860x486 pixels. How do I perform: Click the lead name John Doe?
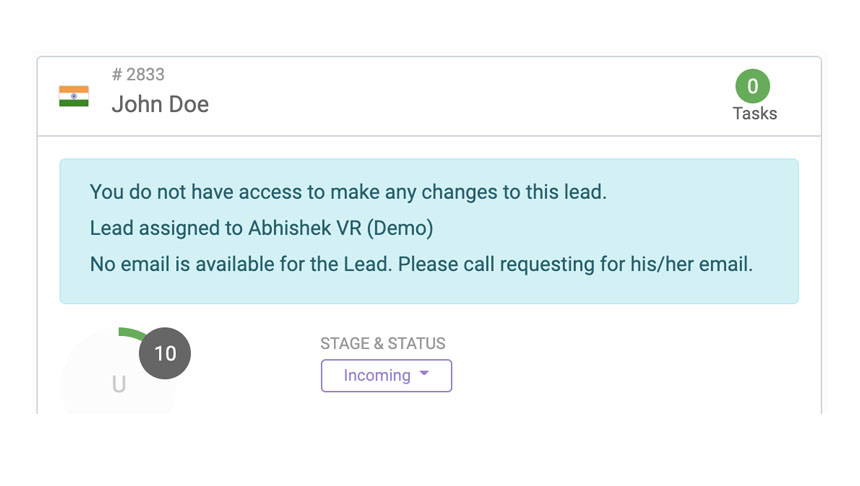coord(160,104)
